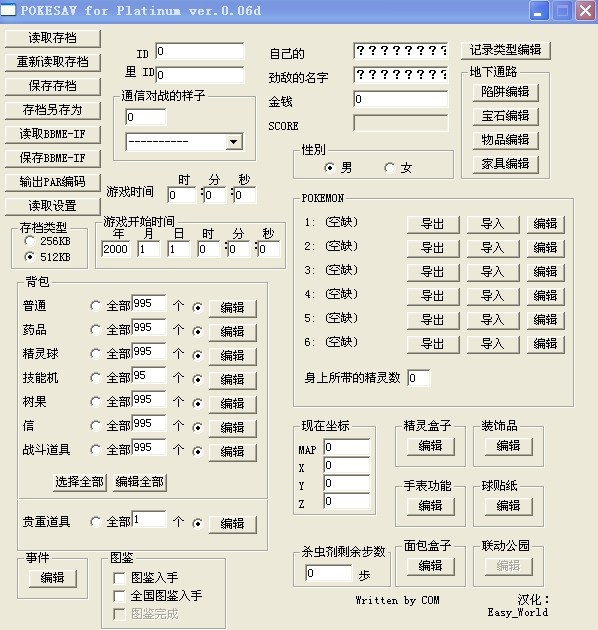Click 导入 for Pokemon slot 5

tap(493, 321)
